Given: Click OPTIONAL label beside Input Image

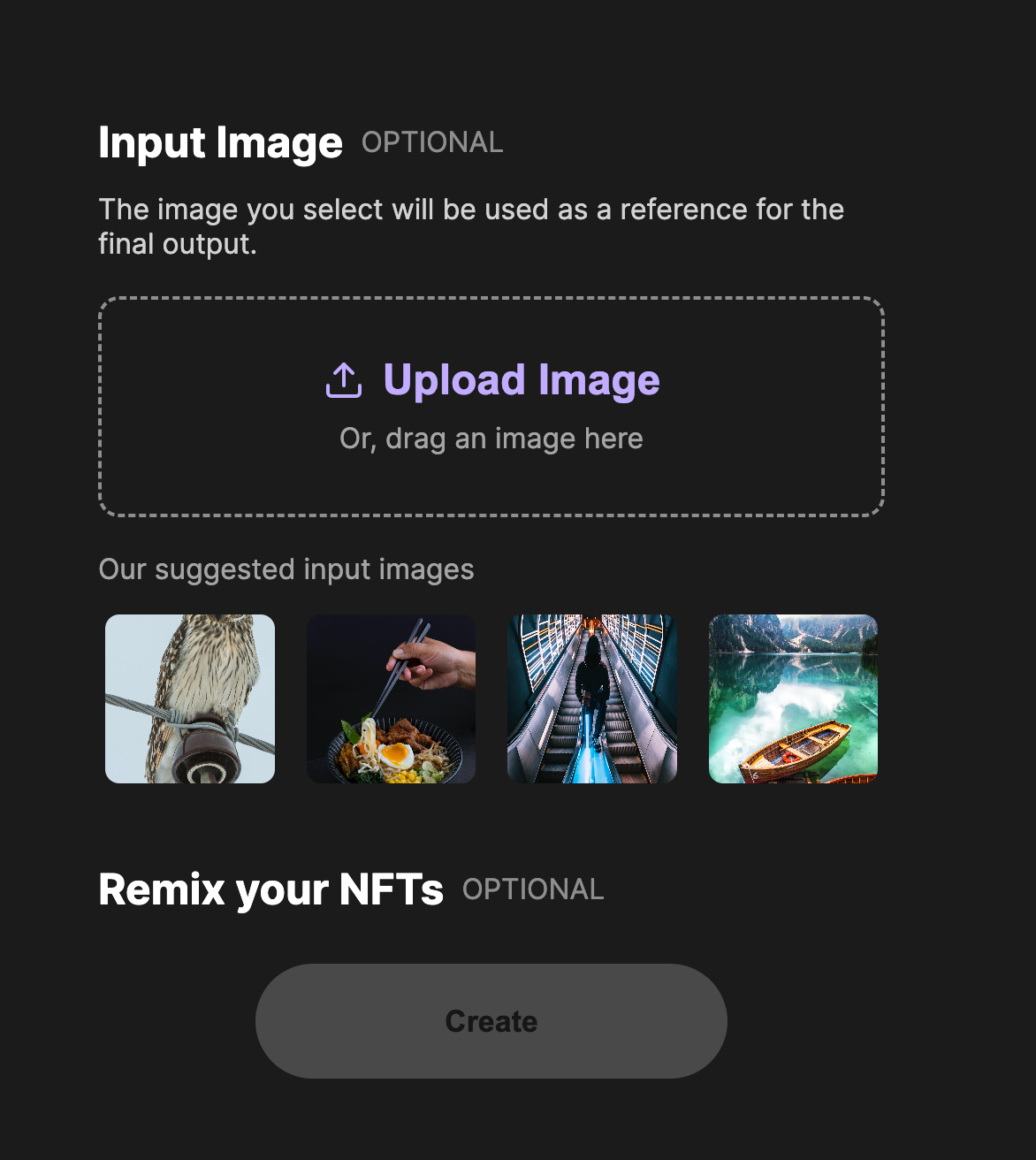Looking at the screenshot, I should (432, 142).
